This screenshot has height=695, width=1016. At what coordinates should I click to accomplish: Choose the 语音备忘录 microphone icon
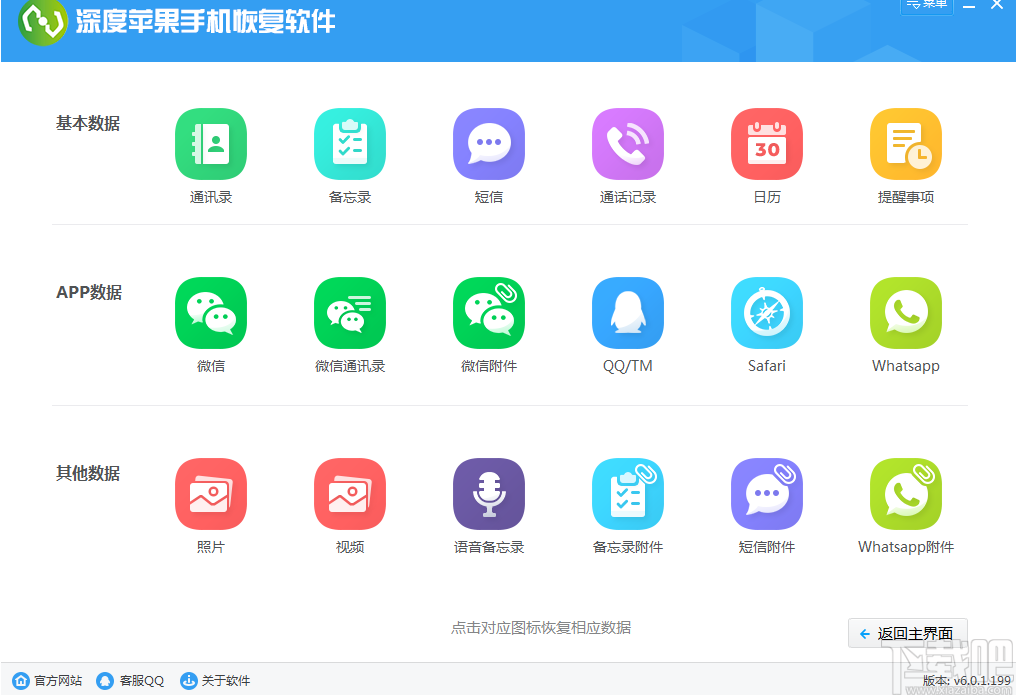[x=489, y=494]
